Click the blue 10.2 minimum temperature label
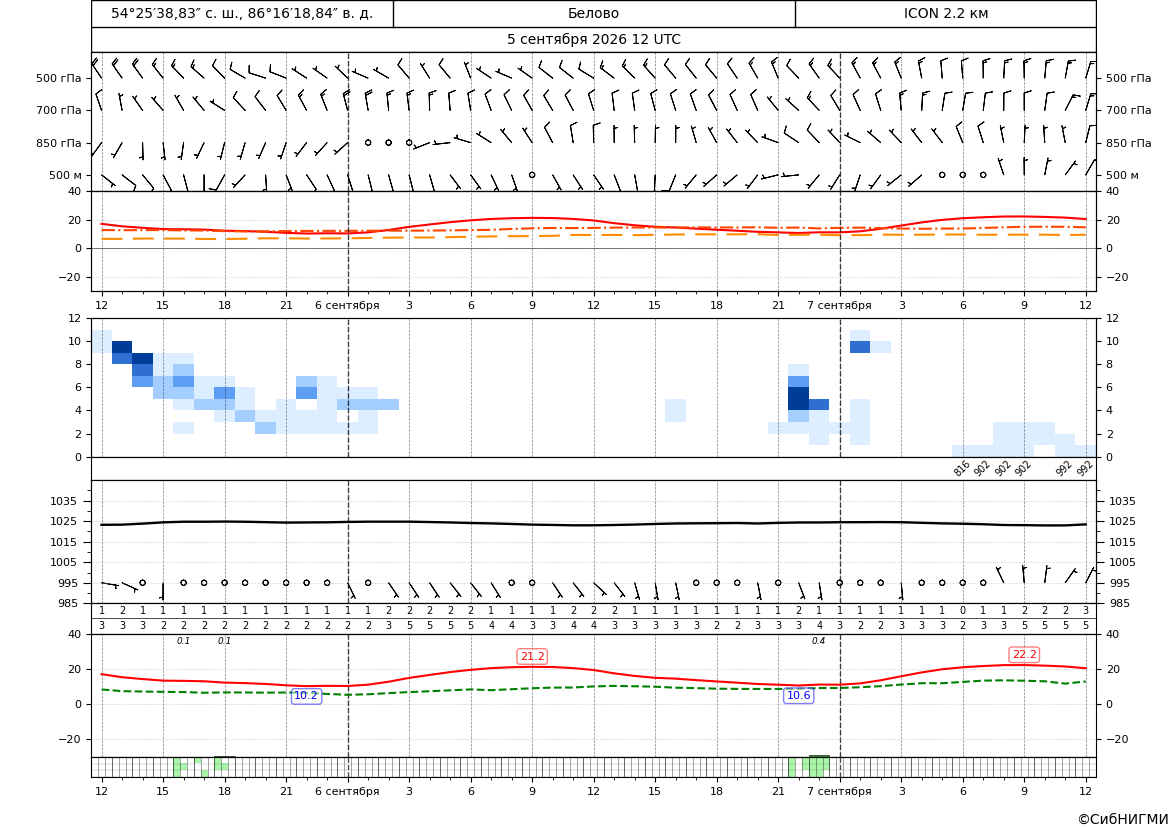 pyautogui.click(x=306, y=696)
